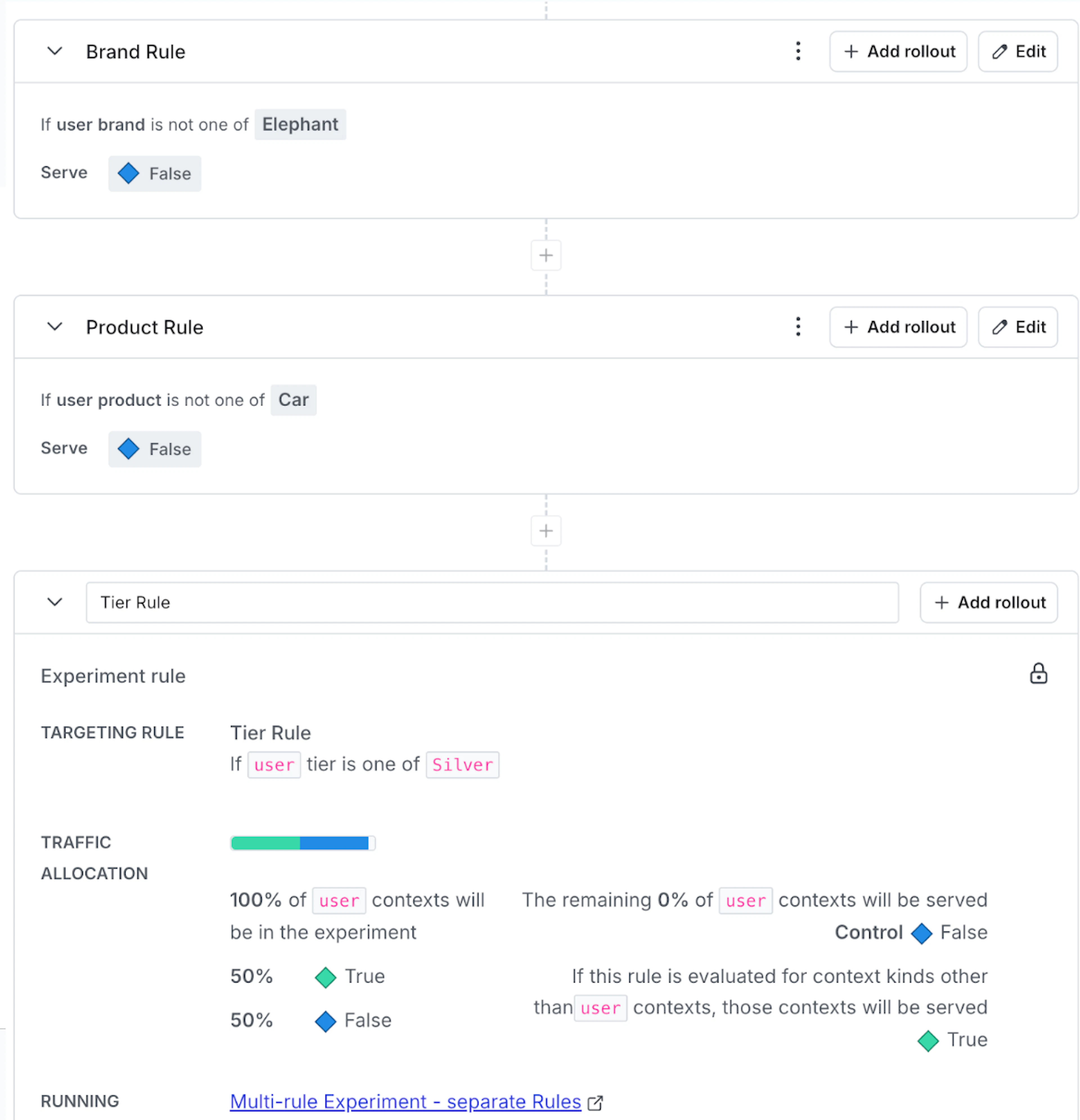Click the lock icon on Experiment rule
This screenshot has height=1120, width=1080.
point(1038,674)
